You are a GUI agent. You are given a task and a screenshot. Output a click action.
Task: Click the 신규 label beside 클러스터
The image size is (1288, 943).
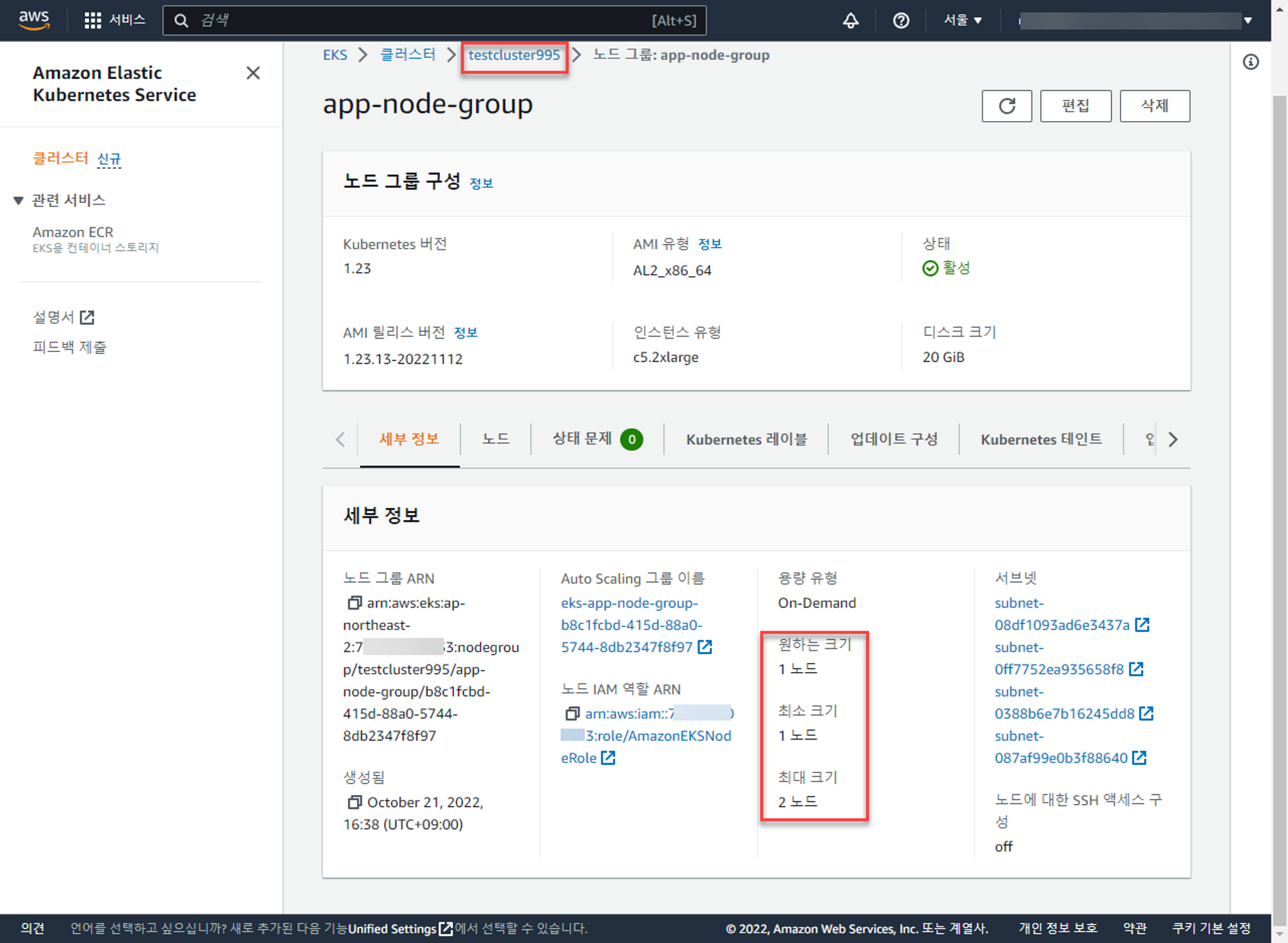(x=109, y=159)
